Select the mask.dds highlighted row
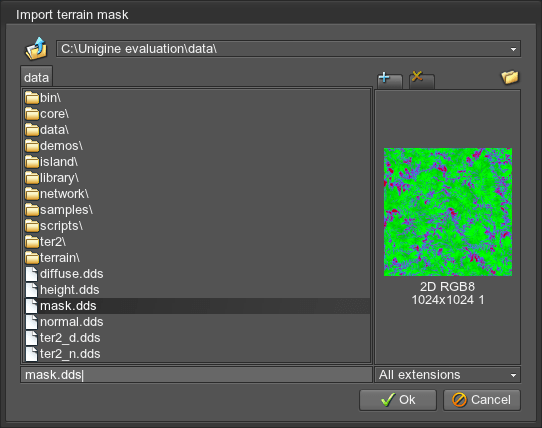The image size is (542, 428). (197, 306)
